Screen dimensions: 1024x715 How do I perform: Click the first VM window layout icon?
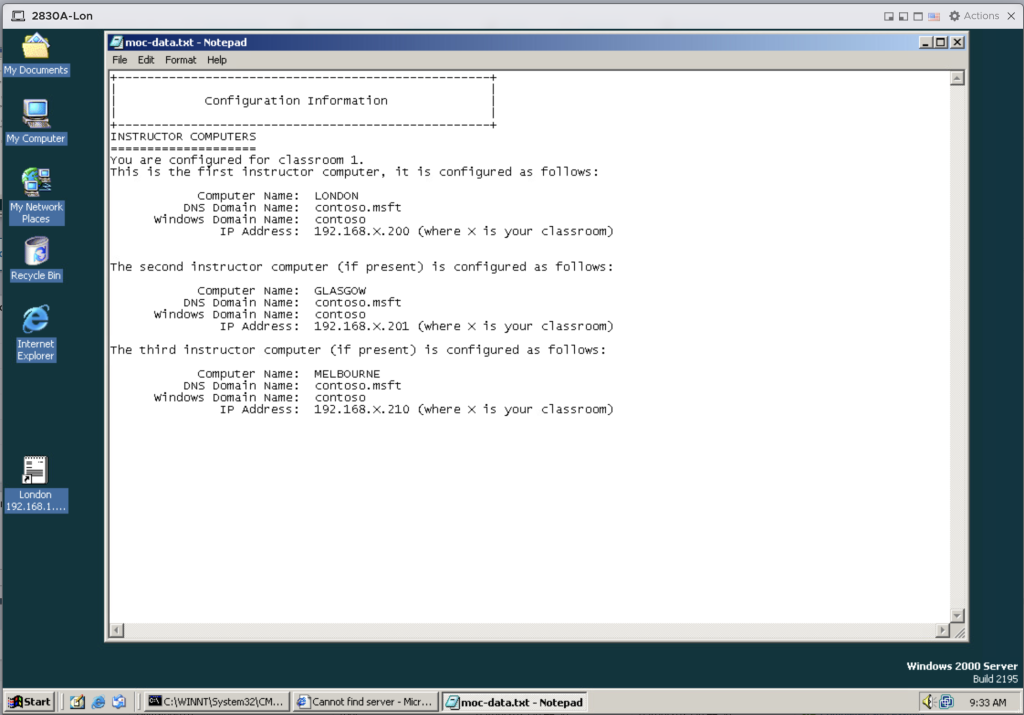[889, 16]
